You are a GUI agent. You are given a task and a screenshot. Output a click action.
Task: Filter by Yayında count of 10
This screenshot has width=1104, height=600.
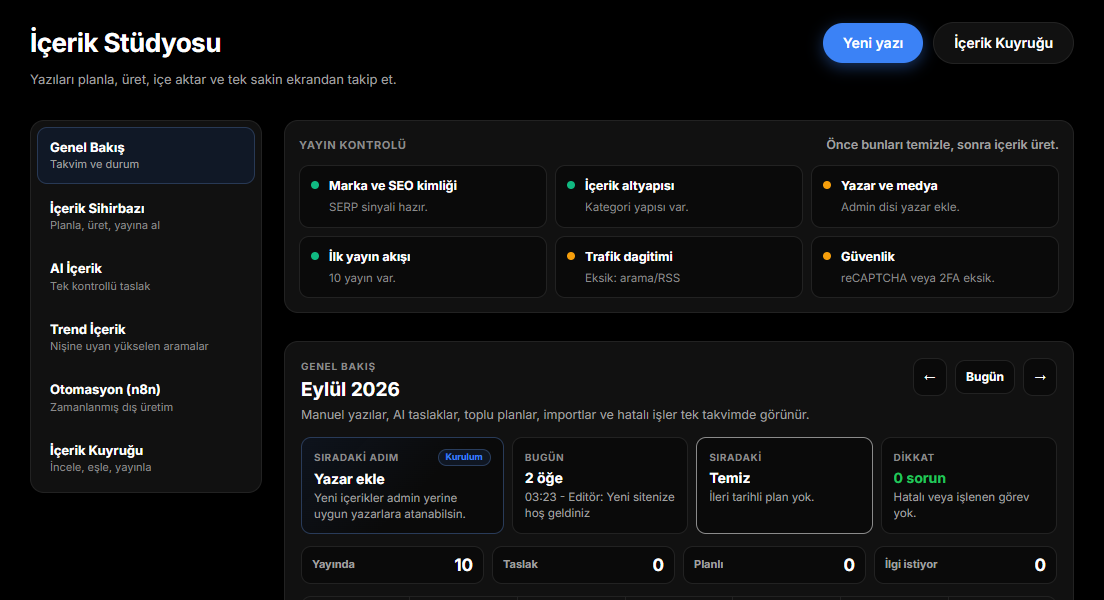click(x=392, y=565)
